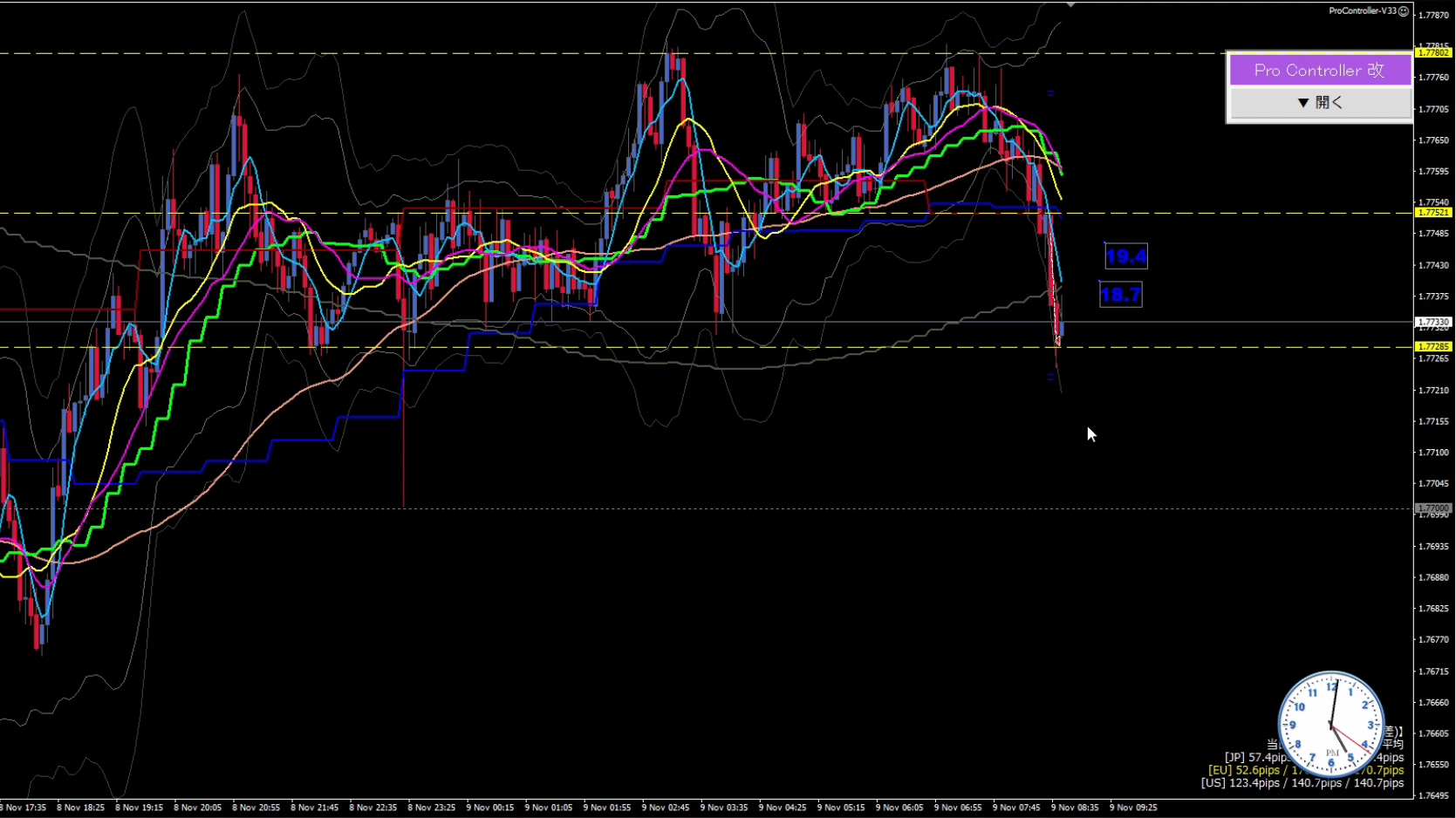Click the 1.77000 price level tag
The height and width of the screenshot is (818, 1456).
click(x=1432, y=508)
